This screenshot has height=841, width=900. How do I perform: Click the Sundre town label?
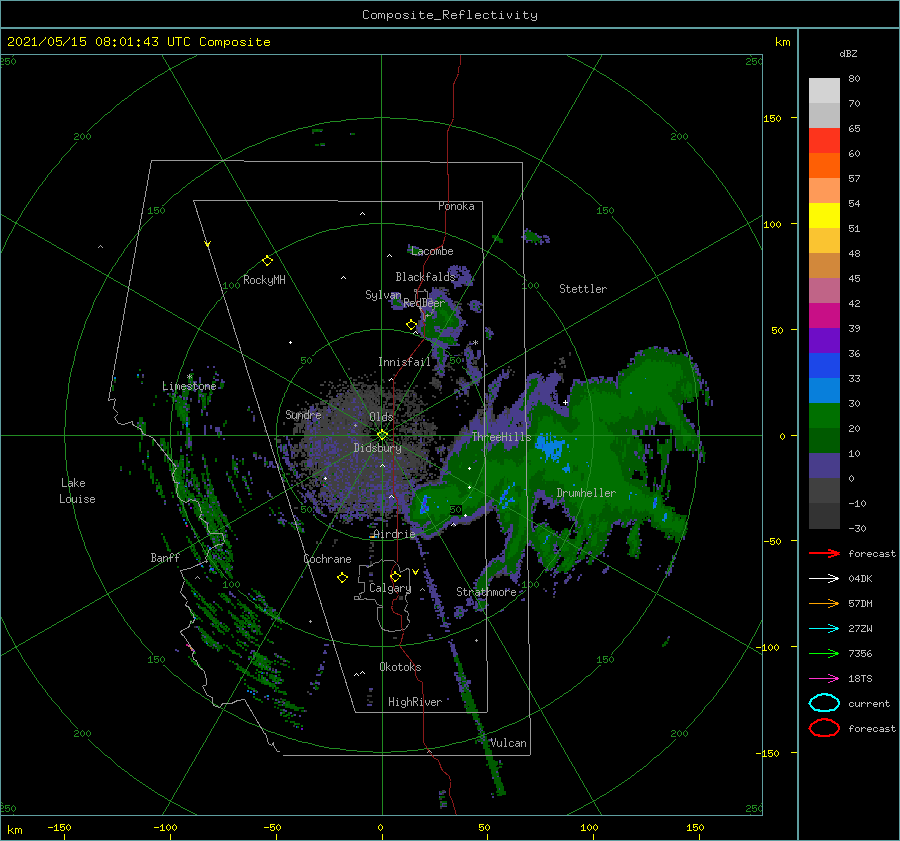pos(303,415)
